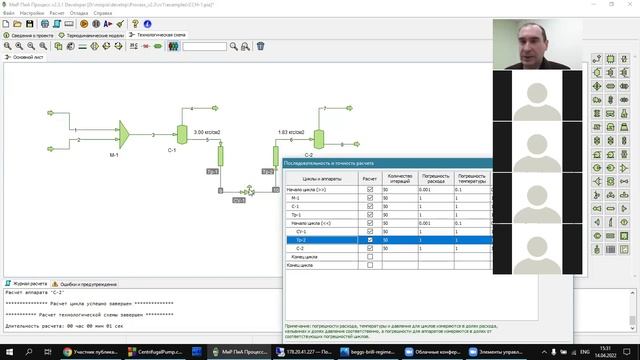Click the search-in-document icon with magnifier

[245, 46]
